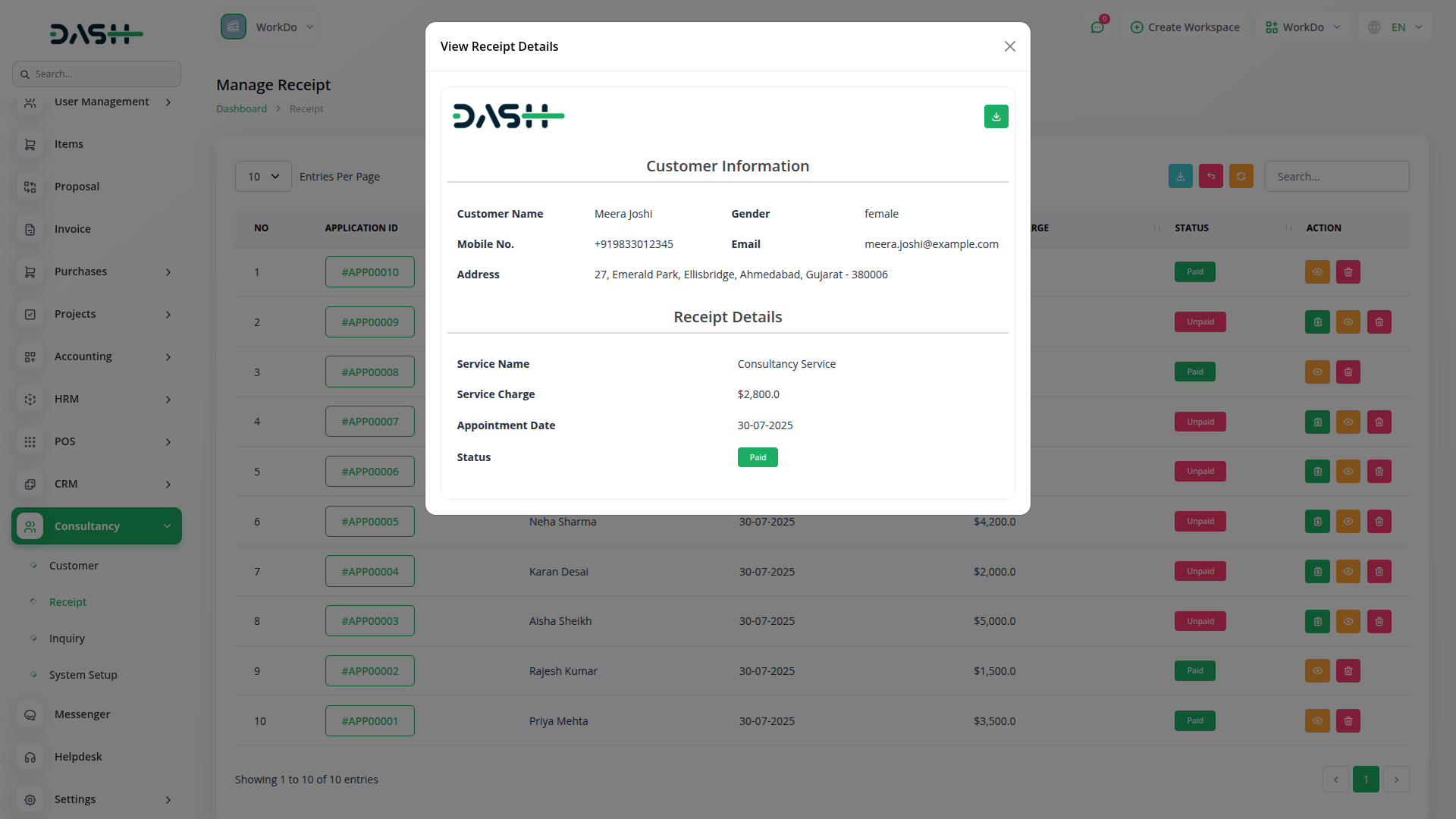
Task: Click the table search input field
Action: [x=1336, y=177]
